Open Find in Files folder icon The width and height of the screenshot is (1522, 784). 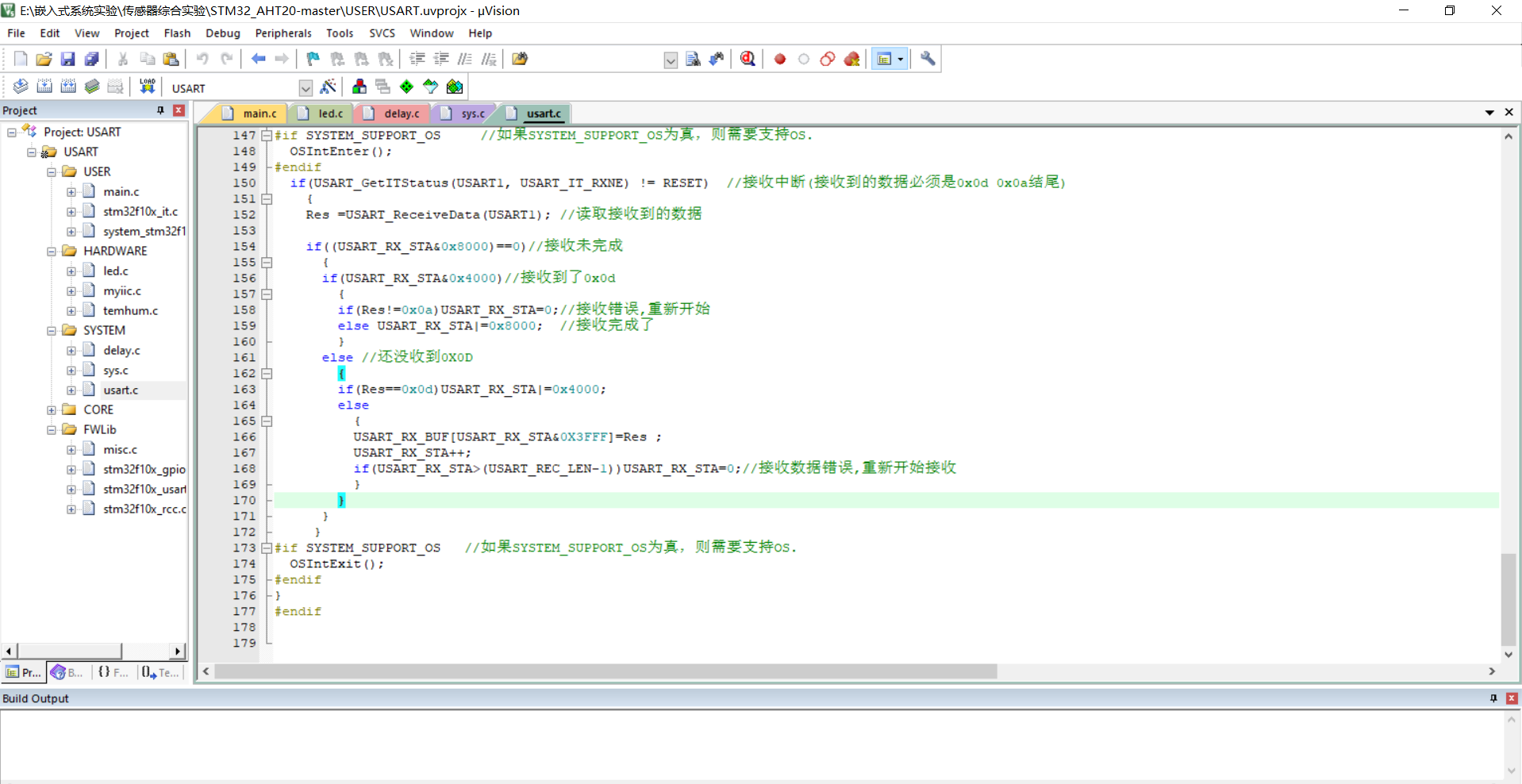tap(520, 59)
